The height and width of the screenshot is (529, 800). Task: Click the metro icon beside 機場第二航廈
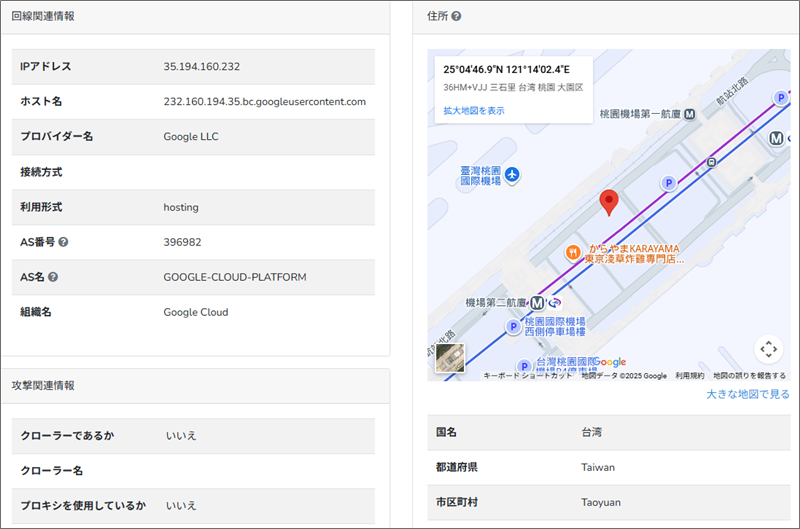pyautogui.click(x=538, y=302)
